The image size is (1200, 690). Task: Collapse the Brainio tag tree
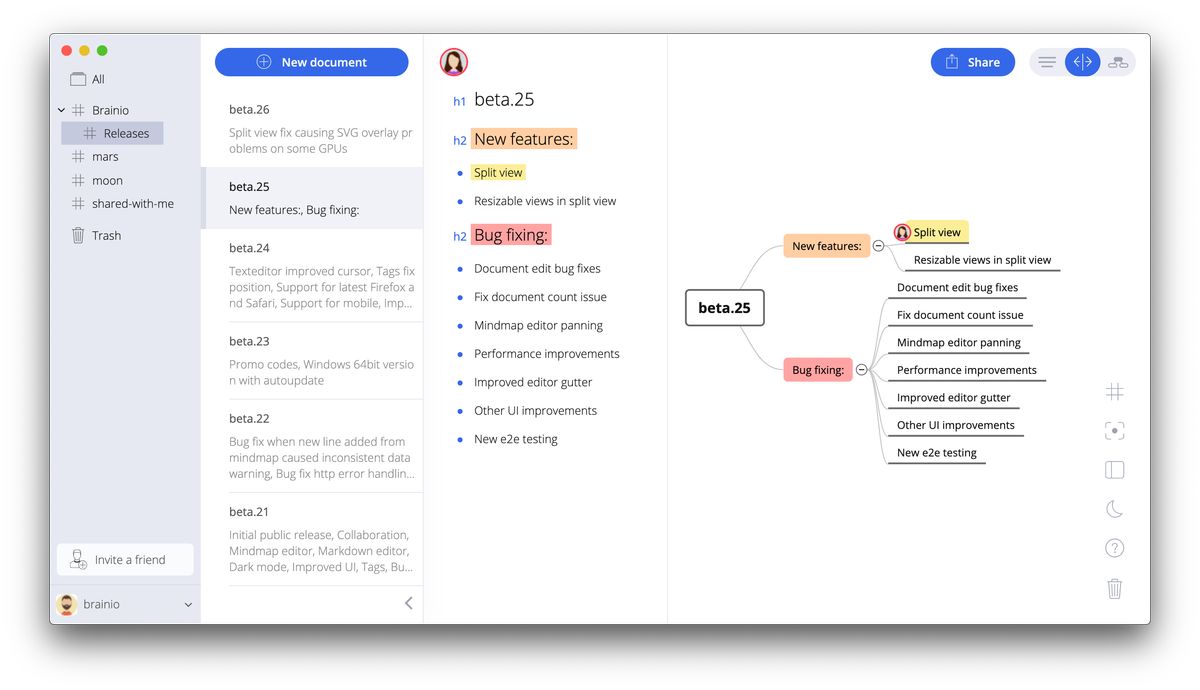point(62,110)
